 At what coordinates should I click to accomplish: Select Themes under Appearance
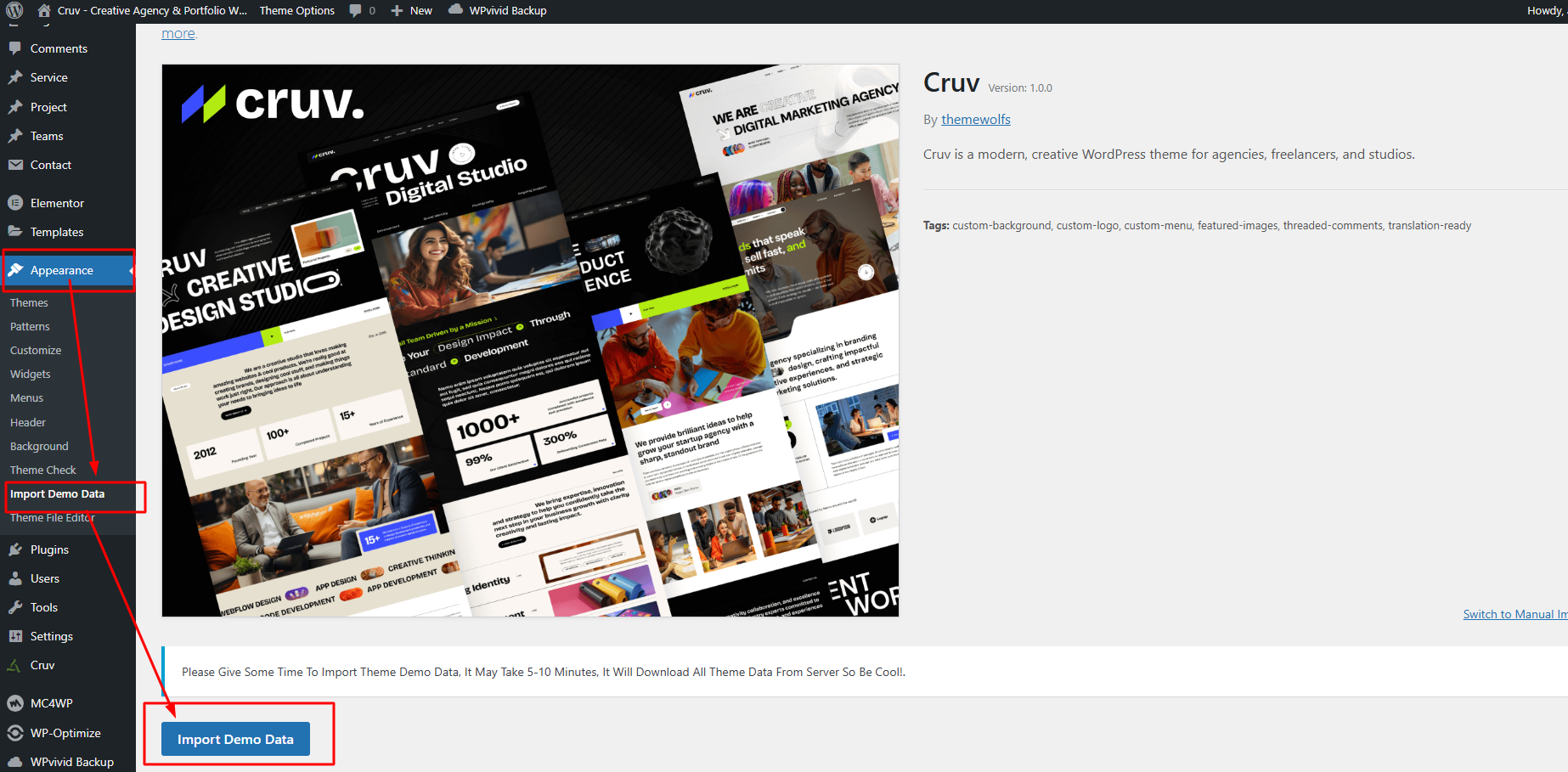click(29, 302)
